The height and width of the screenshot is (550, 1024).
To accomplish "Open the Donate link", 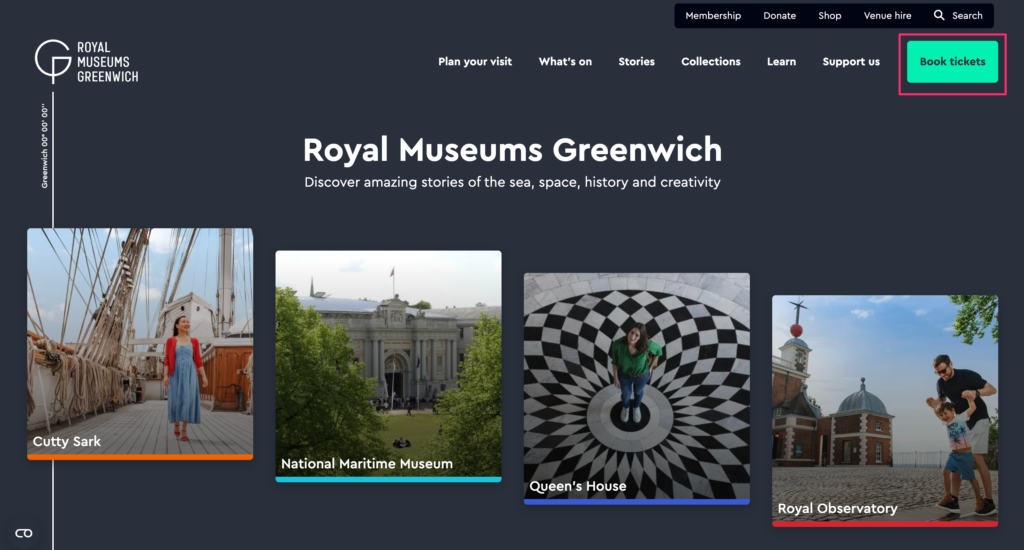I will [779, 16].
